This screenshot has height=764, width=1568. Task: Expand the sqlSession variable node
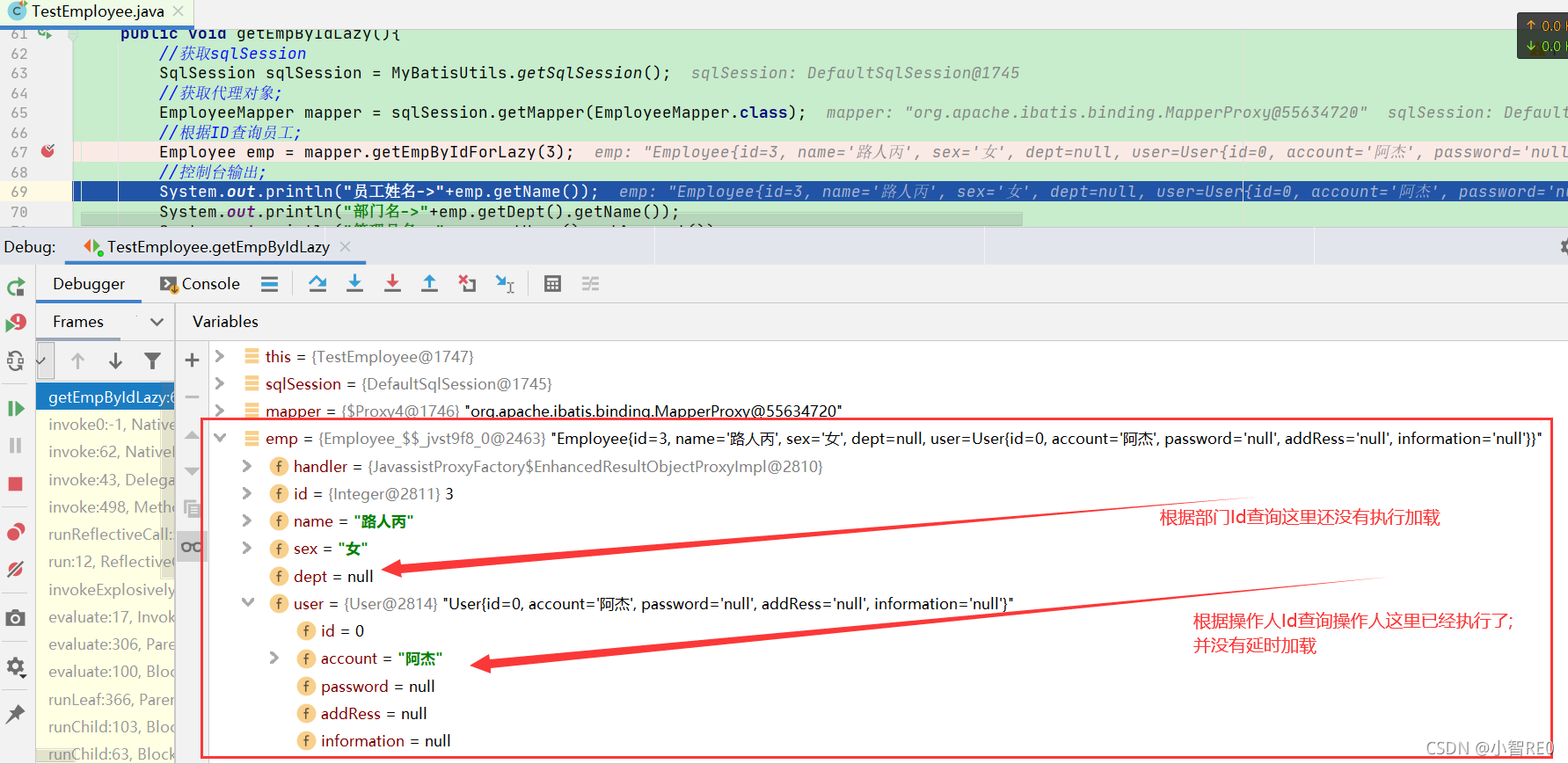(x=220, y=383)
